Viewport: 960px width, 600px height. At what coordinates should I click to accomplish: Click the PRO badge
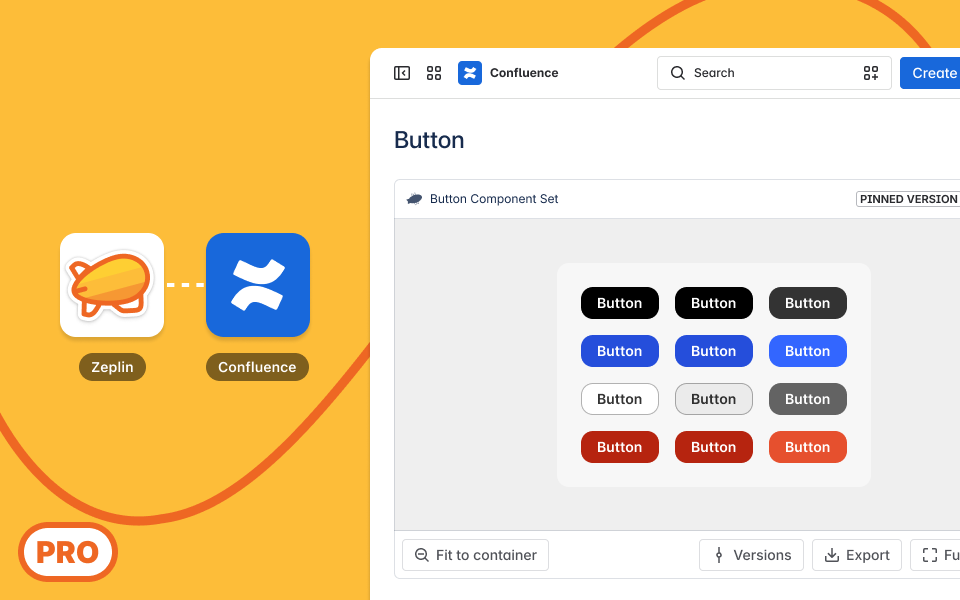pyautogui.click(x=68, y=552)
